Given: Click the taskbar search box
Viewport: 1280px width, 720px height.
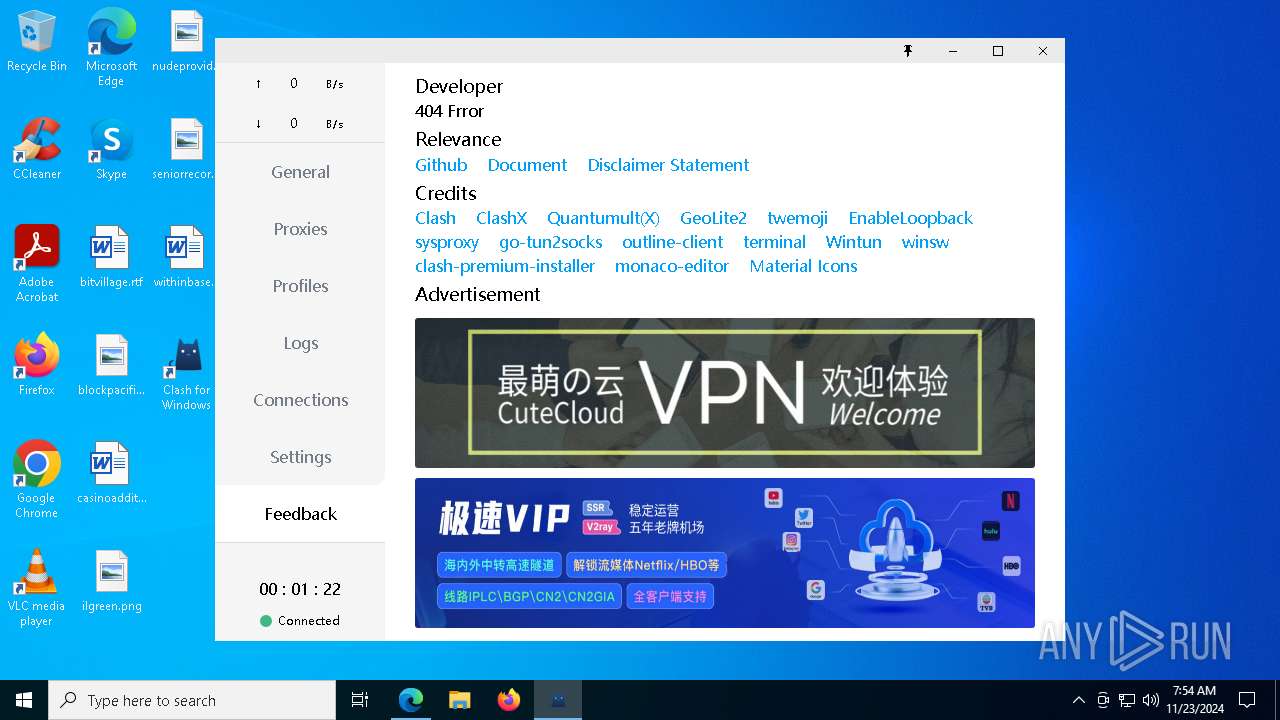Looking at the screenshot, I should (192, 700).
